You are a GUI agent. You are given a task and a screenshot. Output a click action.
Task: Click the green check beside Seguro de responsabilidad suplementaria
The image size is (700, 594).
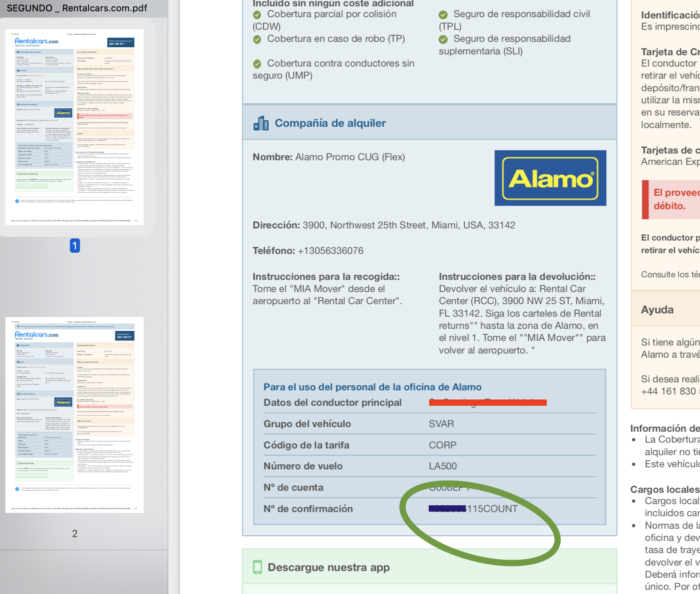coord(443,39)
